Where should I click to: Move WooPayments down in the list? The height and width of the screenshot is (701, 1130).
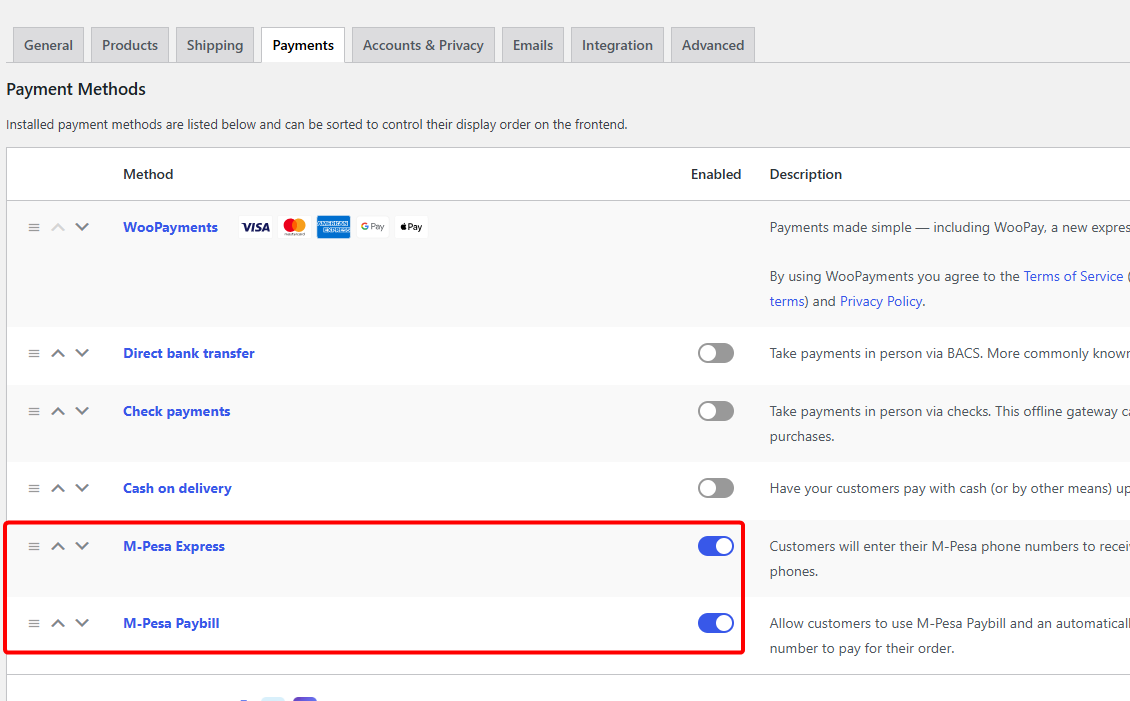pyautogui.click(x=82, y=227)
